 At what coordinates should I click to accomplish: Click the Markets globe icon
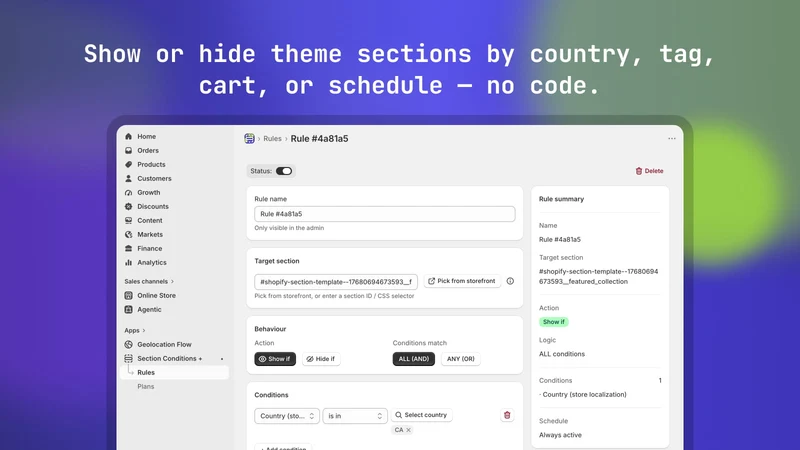coord(129,235)
